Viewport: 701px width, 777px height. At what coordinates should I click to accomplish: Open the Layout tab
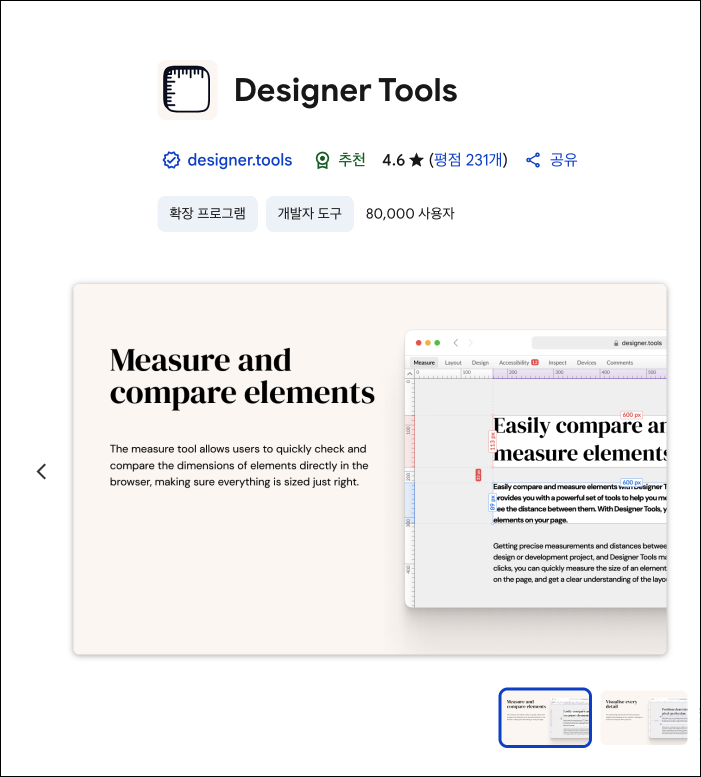[453, 362]
